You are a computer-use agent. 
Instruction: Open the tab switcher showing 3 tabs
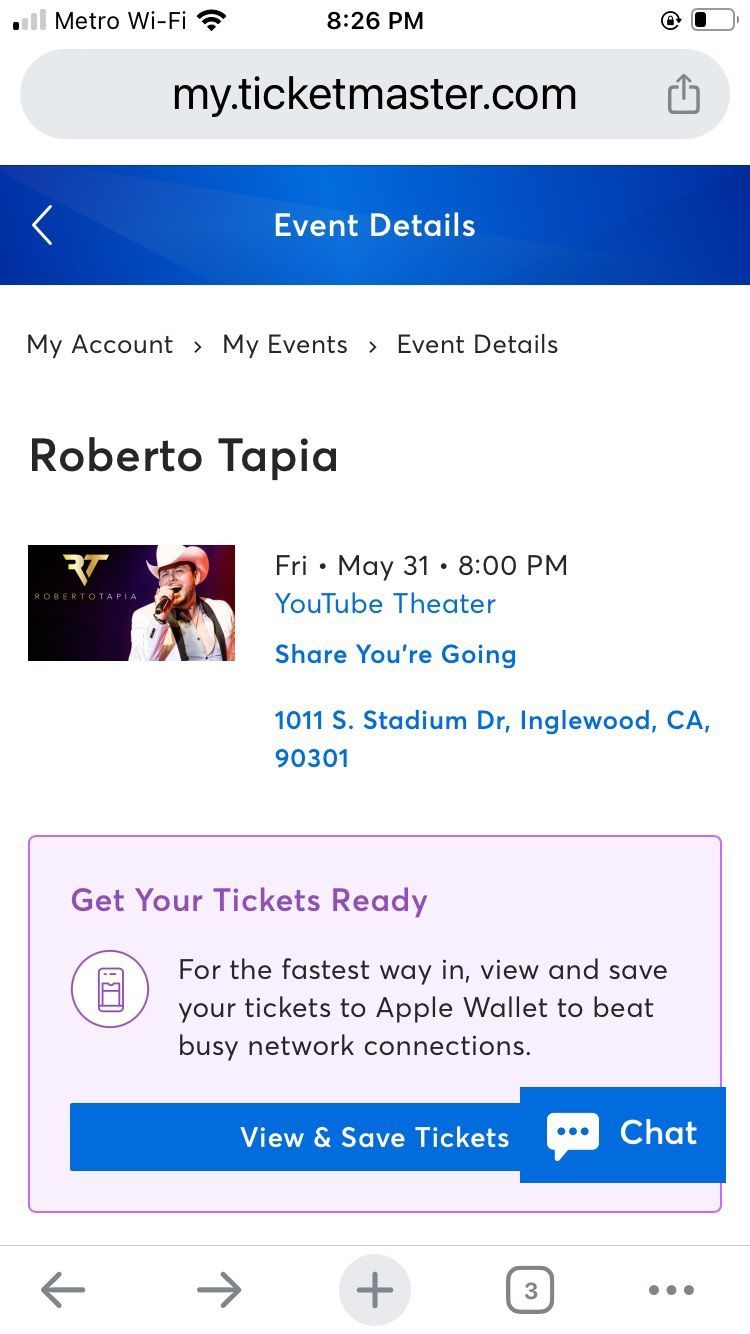pos(530,1290)
